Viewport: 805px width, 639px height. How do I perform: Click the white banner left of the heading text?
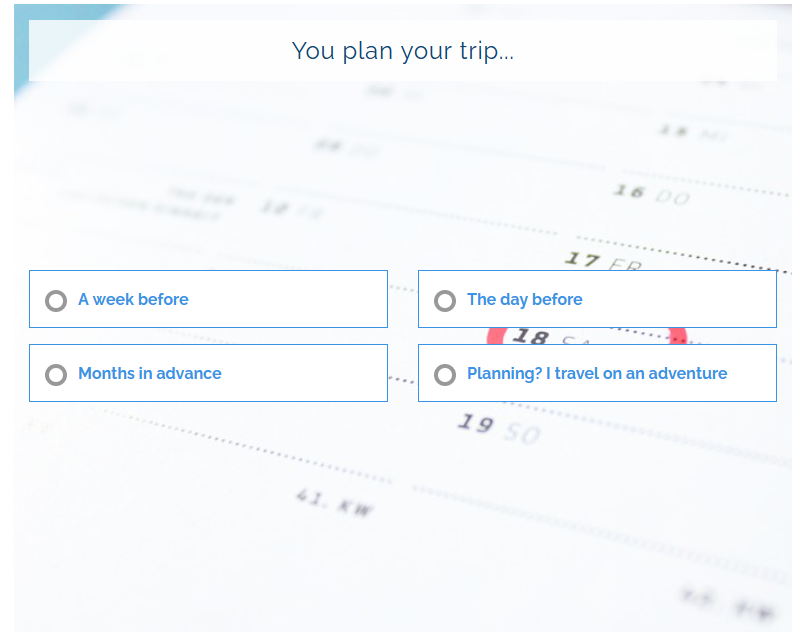[x=150, y=51]
